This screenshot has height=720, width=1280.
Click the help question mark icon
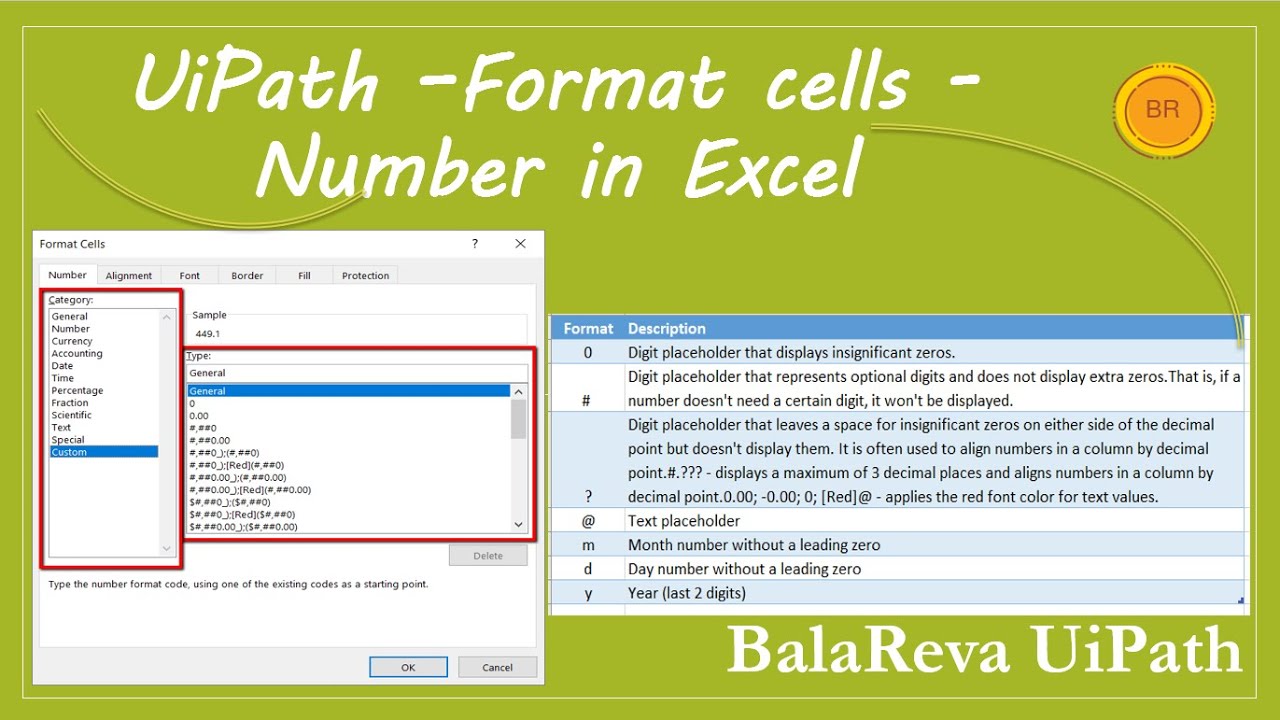click(475, 243)
